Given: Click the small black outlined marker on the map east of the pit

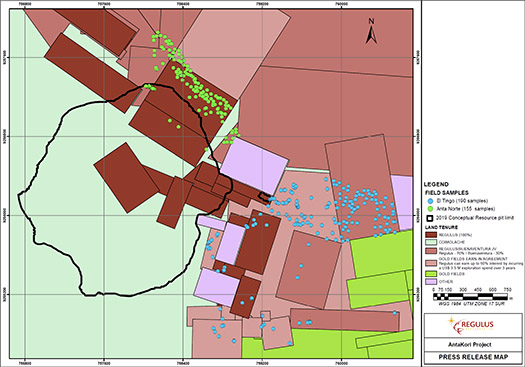Looking at the screenshot, I should pyautogui.click(x=265, y=197).
